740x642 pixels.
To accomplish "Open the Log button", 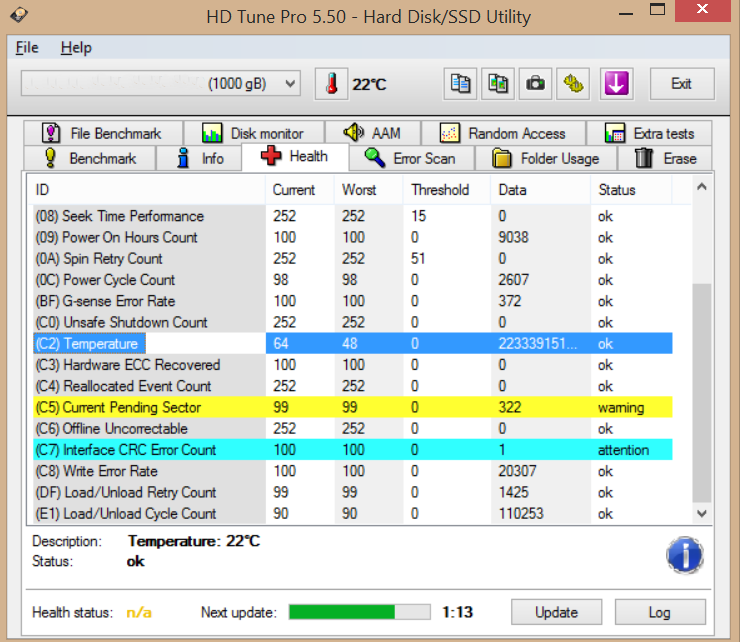I will (x=660, y=612).
